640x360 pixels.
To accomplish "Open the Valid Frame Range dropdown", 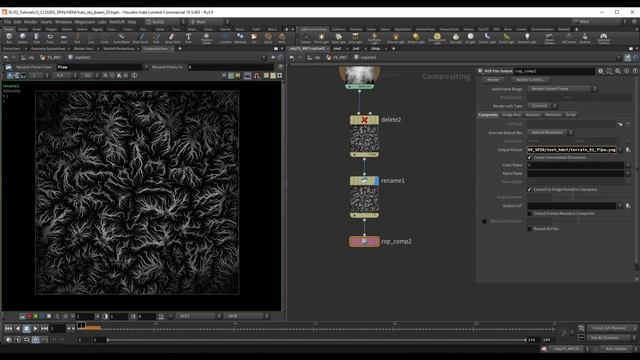I will click(562, 89).
